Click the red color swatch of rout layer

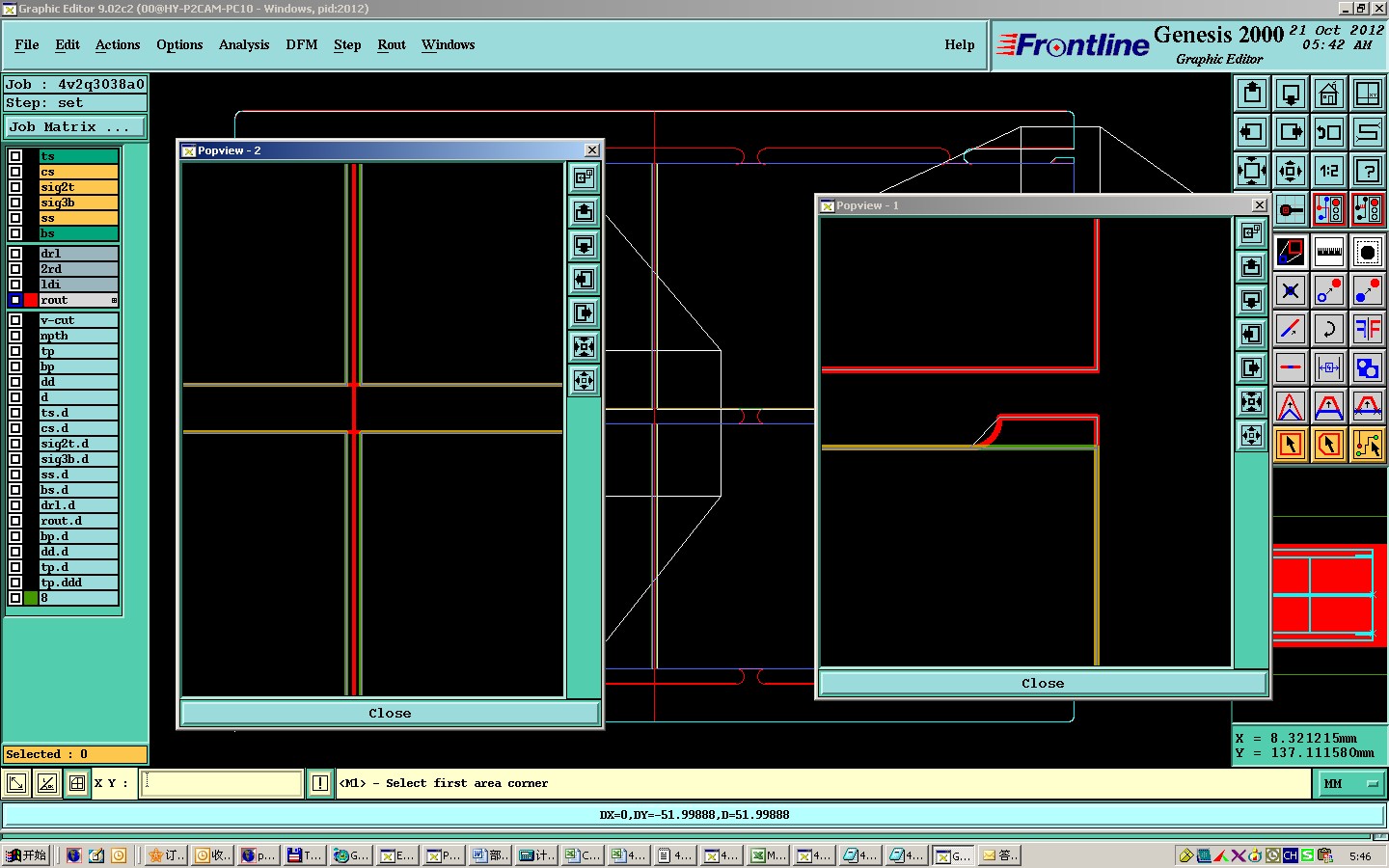point(31,300)
